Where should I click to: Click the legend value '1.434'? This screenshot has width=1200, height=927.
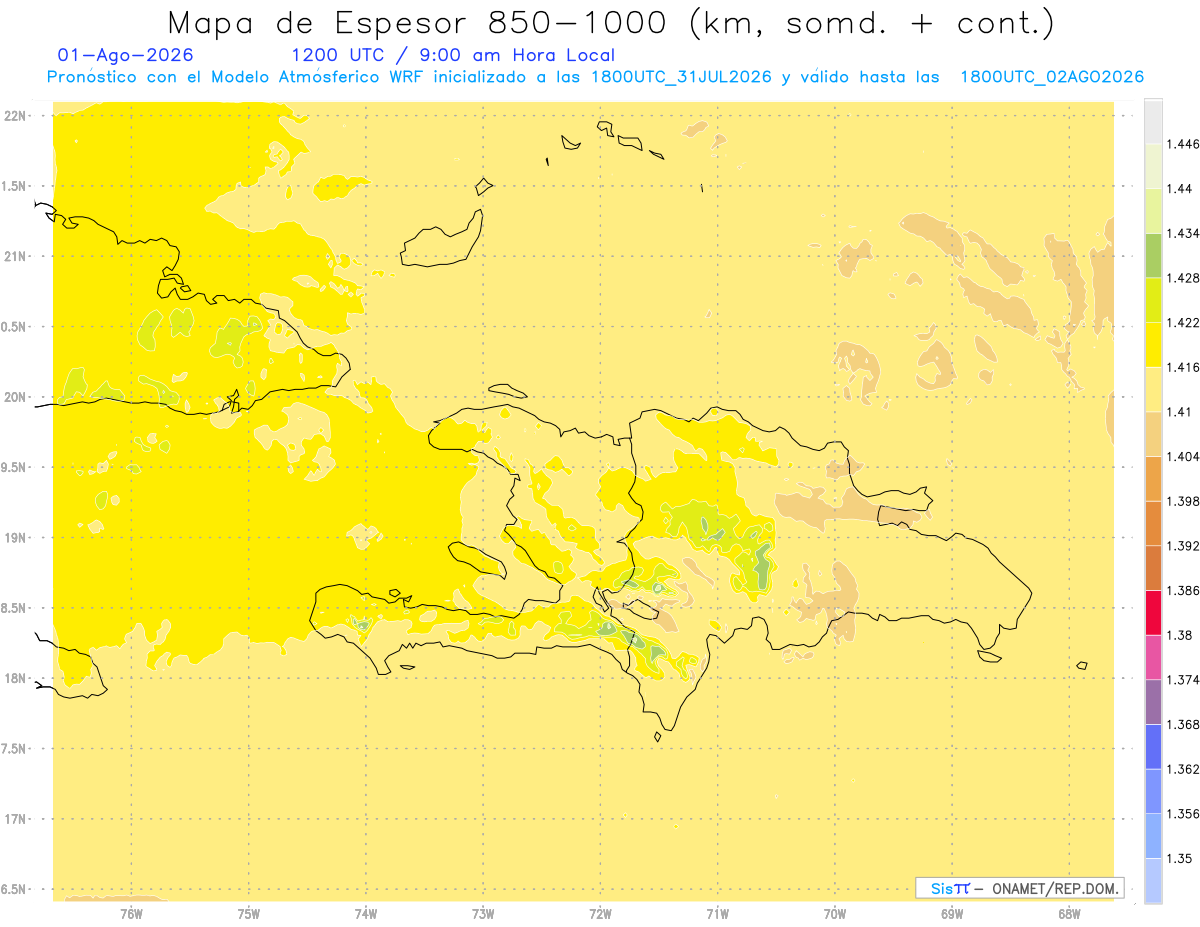[x=1184, y=233]
